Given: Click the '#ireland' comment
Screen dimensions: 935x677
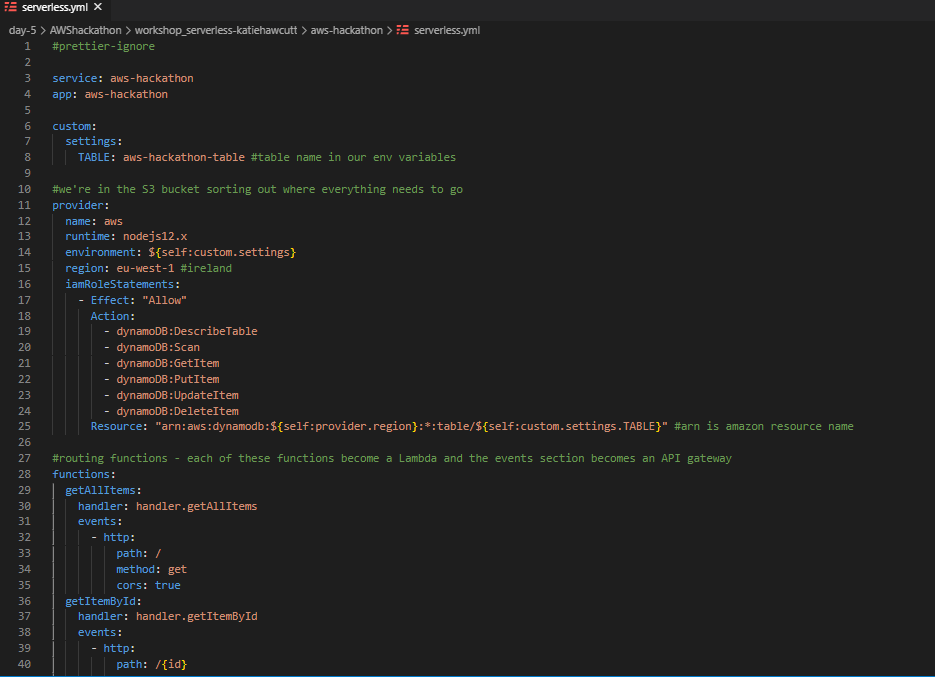Looking at the screenshot, I should (x=206, y=268).
